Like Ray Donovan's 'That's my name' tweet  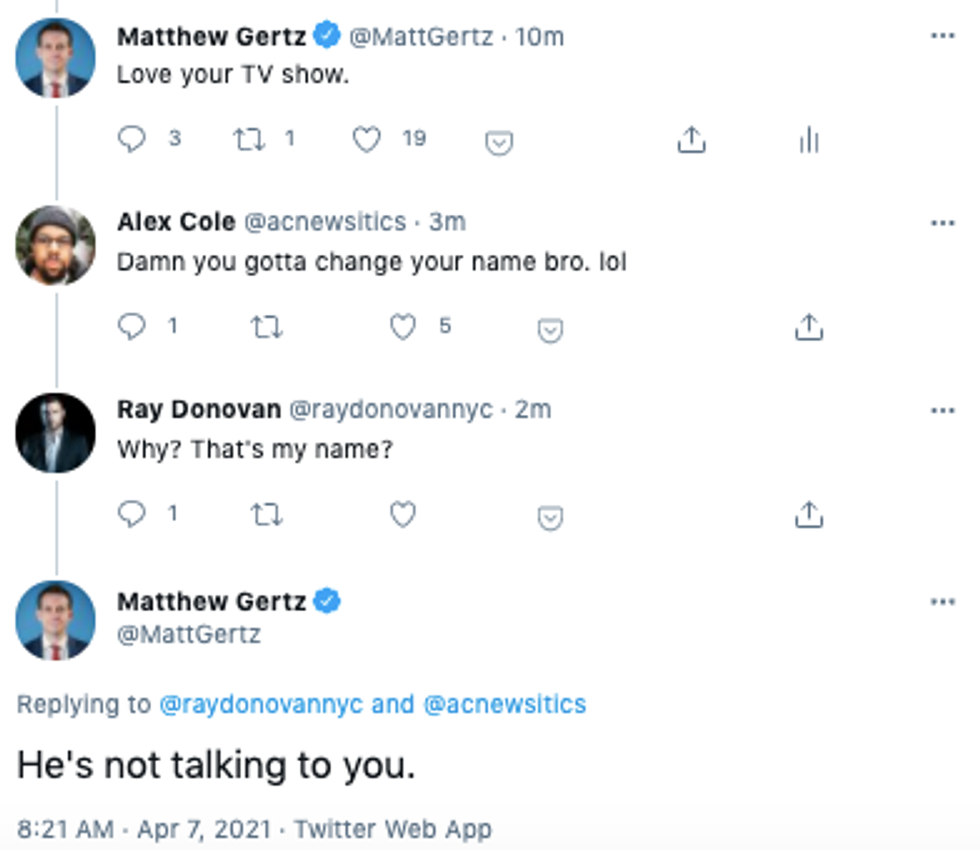(x=402, y=515)
